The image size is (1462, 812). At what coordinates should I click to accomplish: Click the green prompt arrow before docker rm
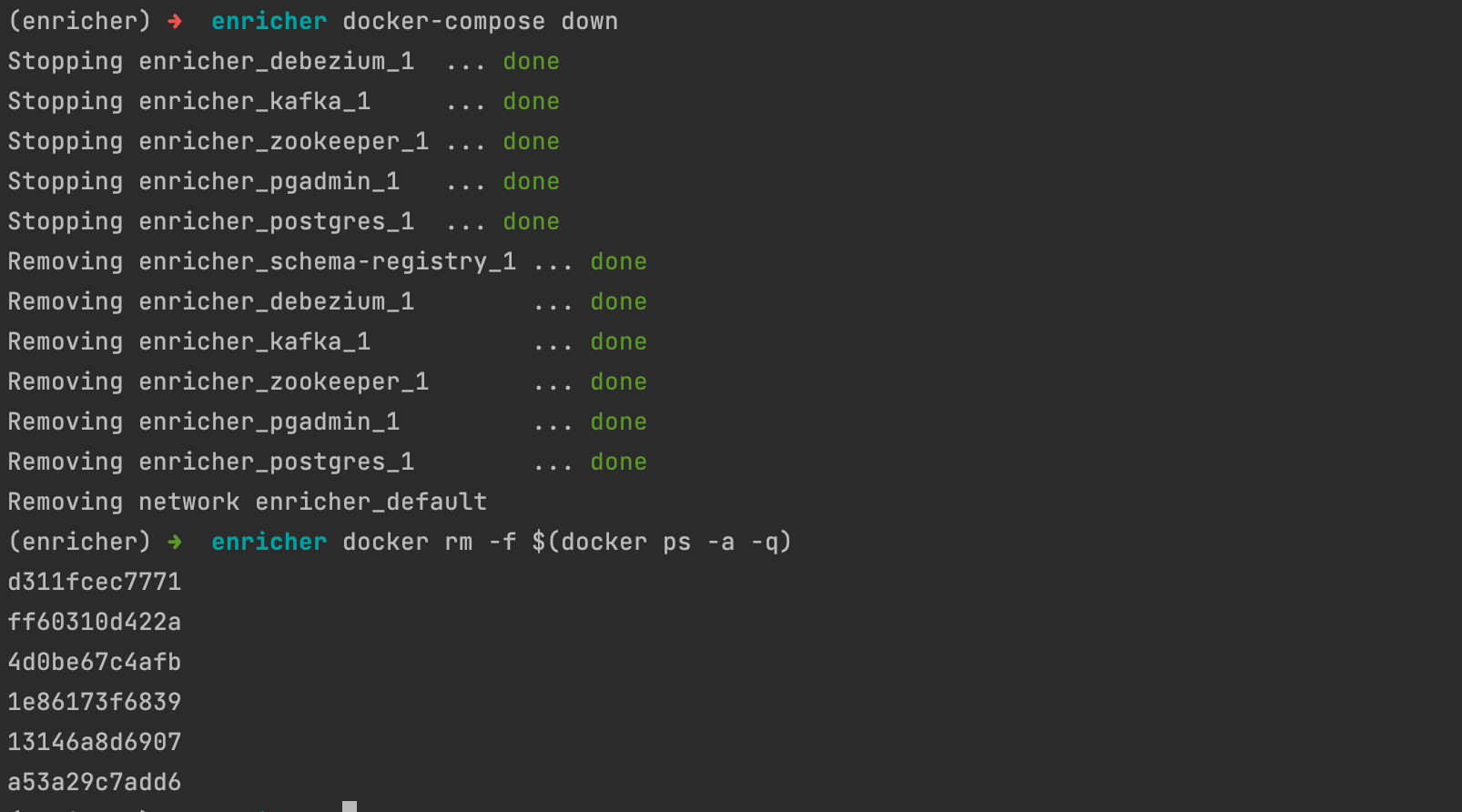(175, 542)
